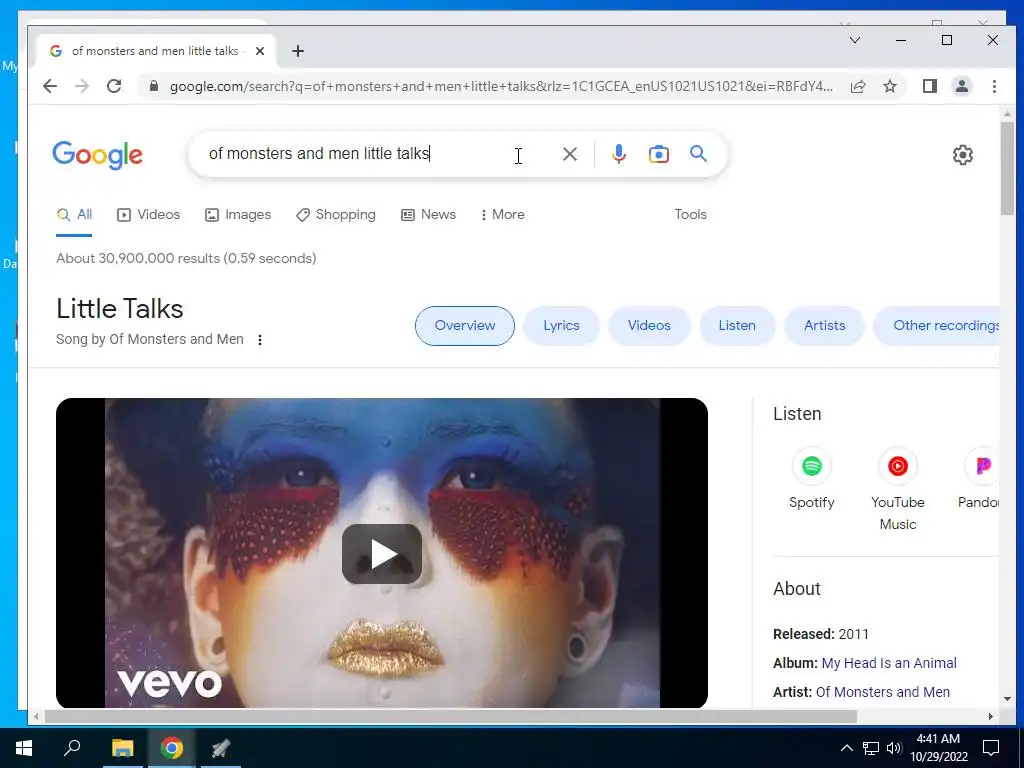This screenshot has height=768, width=1024.
Task: Click the Google logo
Action: tap(97, 155)
